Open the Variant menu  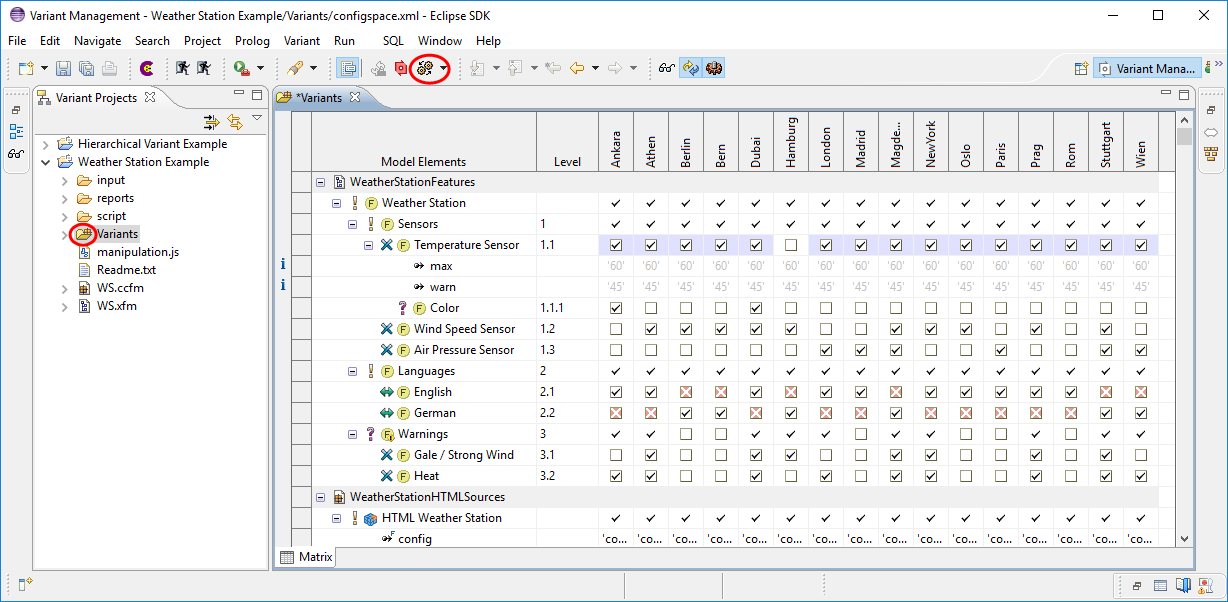coord(301,41)
